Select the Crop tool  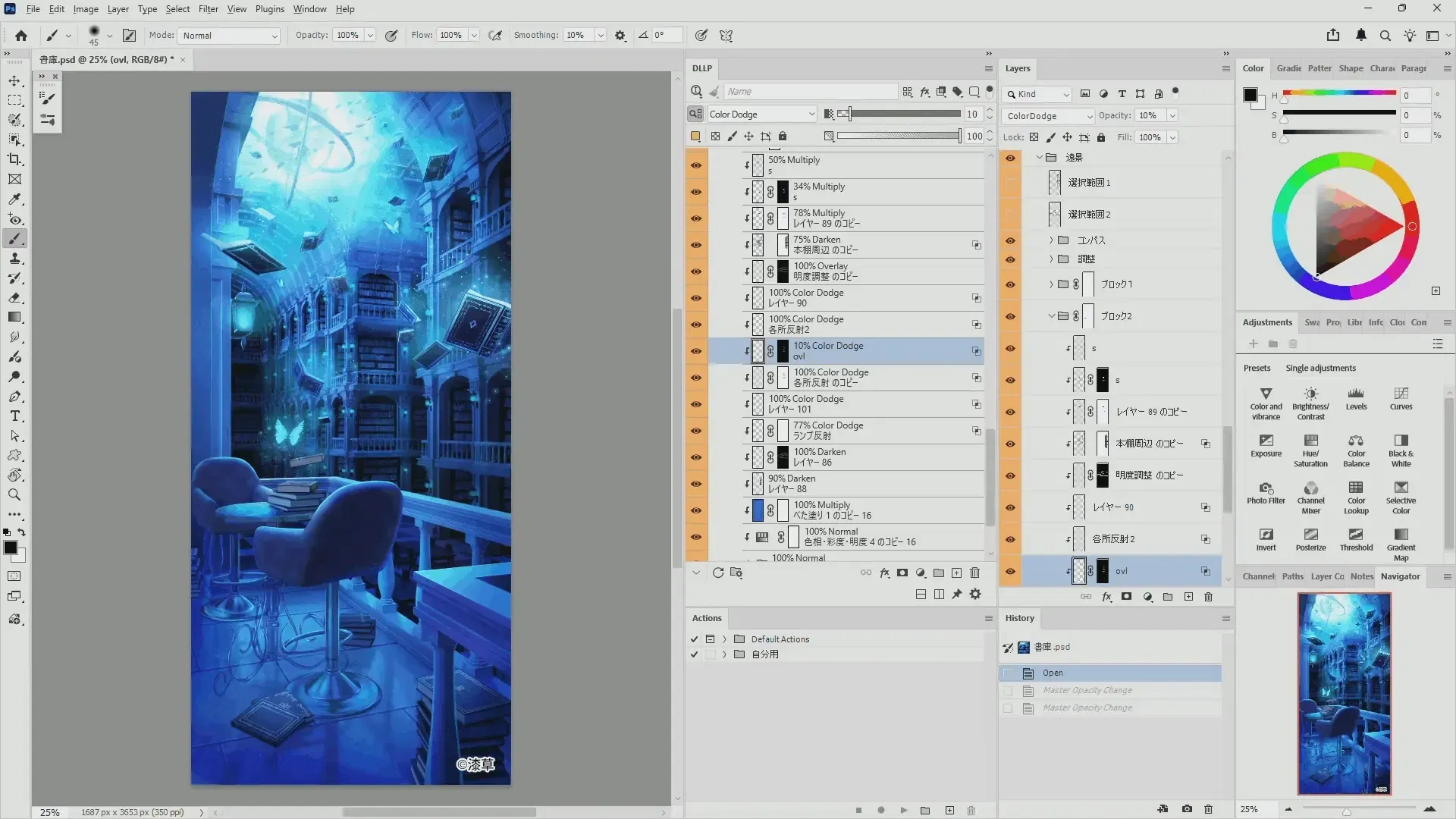pos(14,159)
